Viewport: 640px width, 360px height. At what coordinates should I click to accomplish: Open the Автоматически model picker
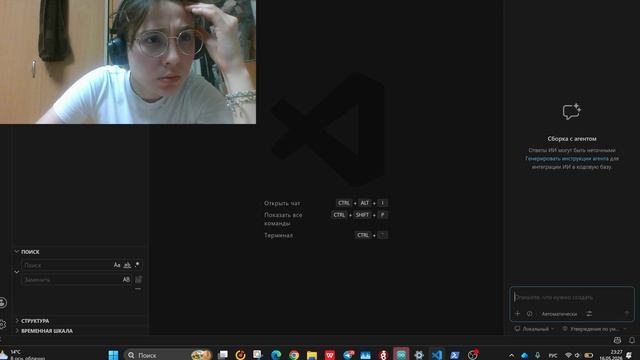pos(559,313)
